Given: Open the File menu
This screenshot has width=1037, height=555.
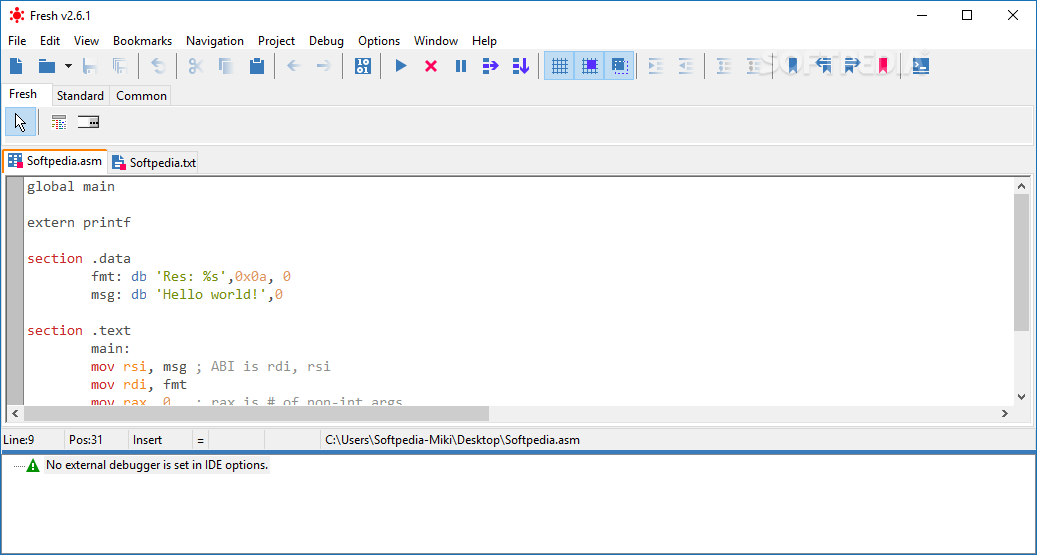Looking at the screenshot, I should (x=17, y=40).
